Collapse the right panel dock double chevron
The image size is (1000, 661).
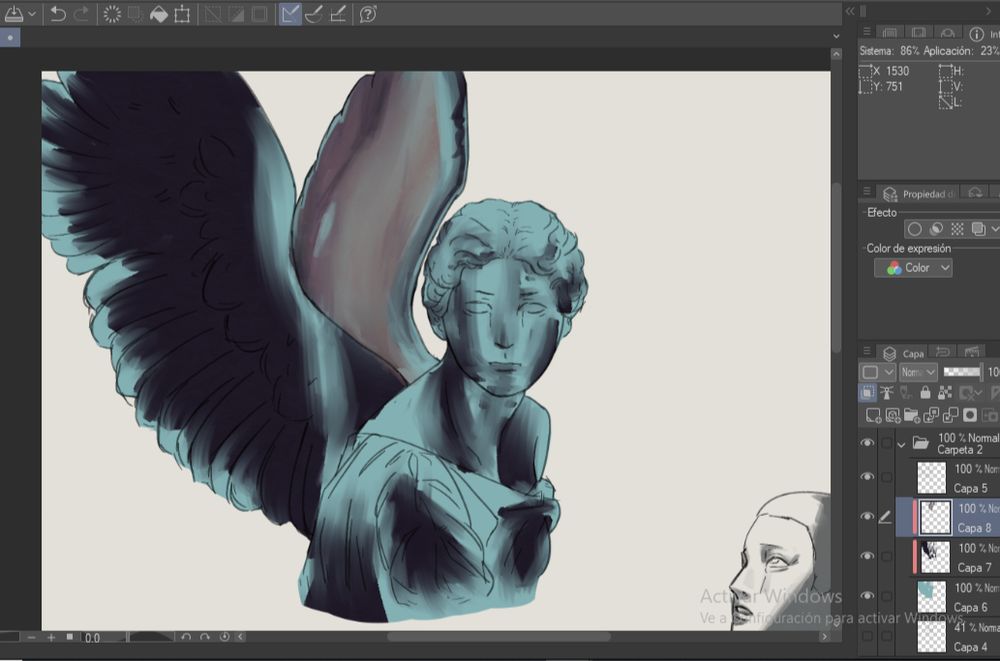(849, 11)
